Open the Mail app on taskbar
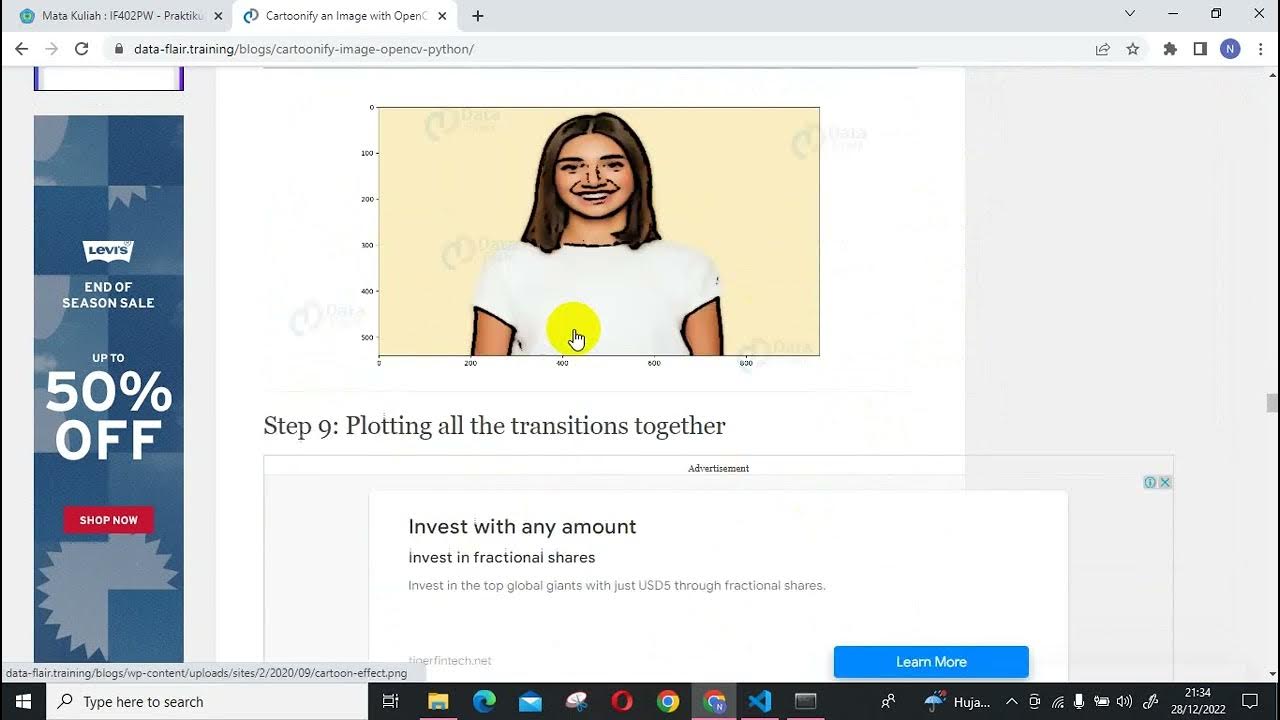 [530, 701]
